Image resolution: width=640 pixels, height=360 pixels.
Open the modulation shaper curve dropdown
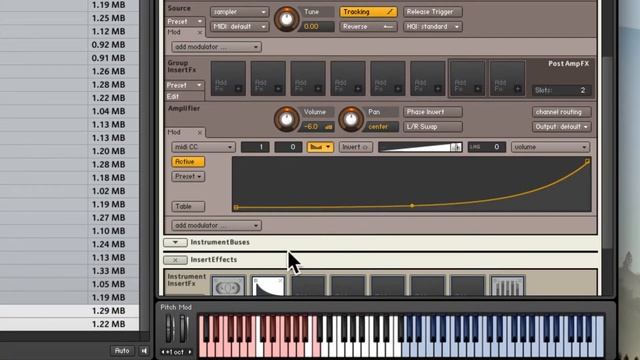[320, 147]
